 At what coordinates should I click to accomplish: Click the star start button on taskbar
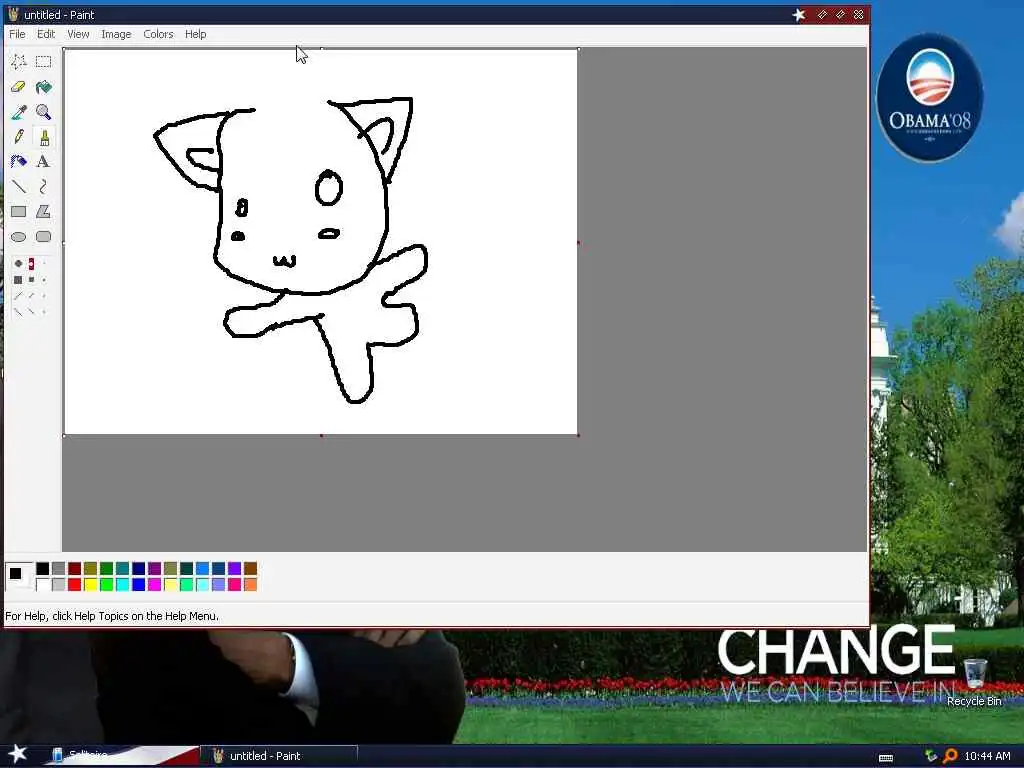tap(17, 754)
